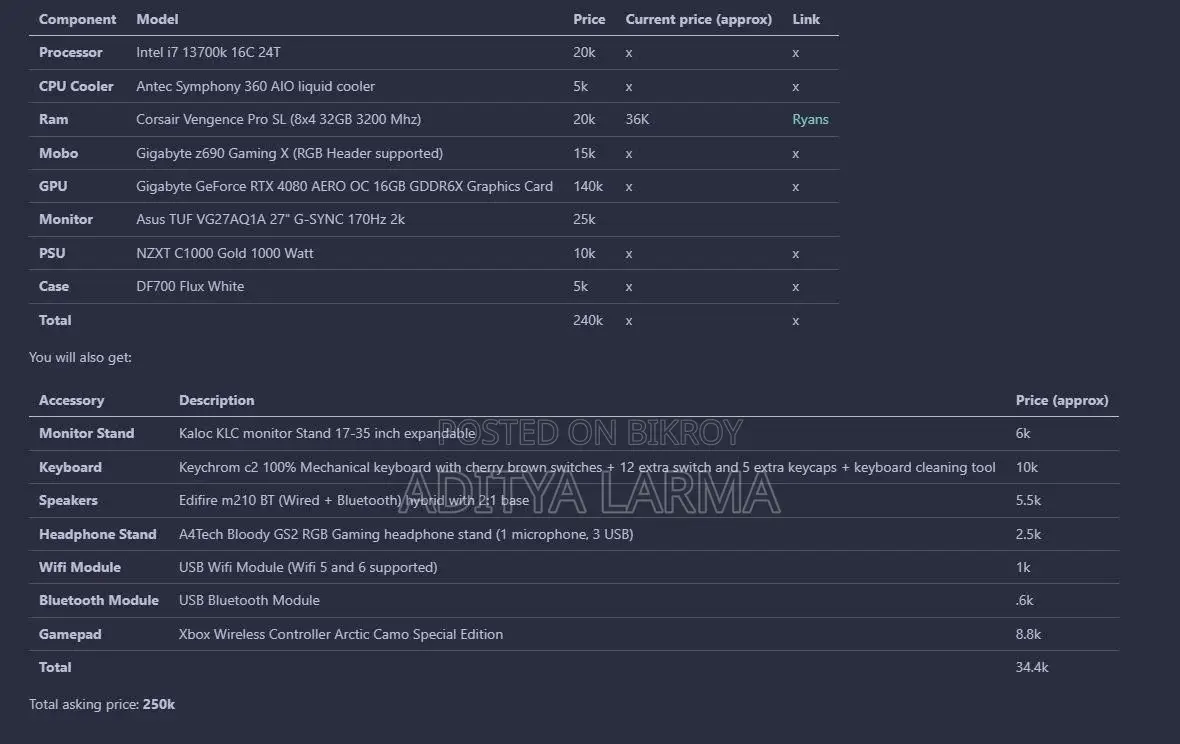This screenshot has width=1180, height=744.
Task: Click the Component column header
Action: click(78, 20)
